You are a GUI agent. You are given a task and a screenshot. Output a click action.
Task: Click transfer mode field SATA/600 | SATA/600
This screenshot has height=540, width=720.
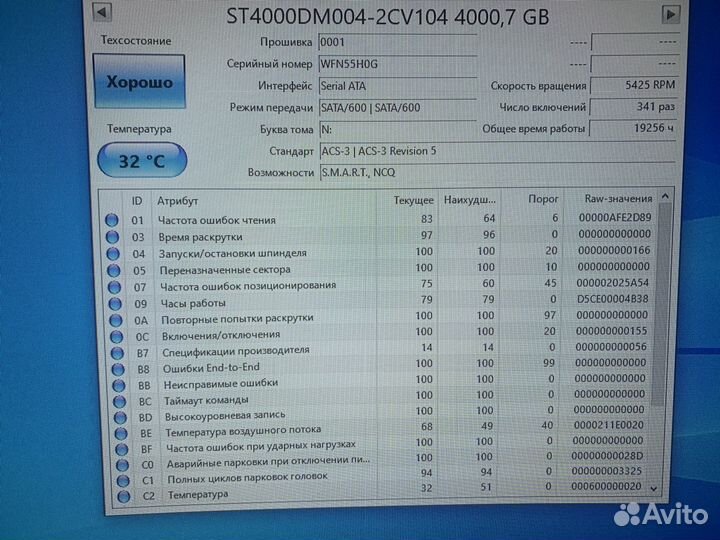398,108
